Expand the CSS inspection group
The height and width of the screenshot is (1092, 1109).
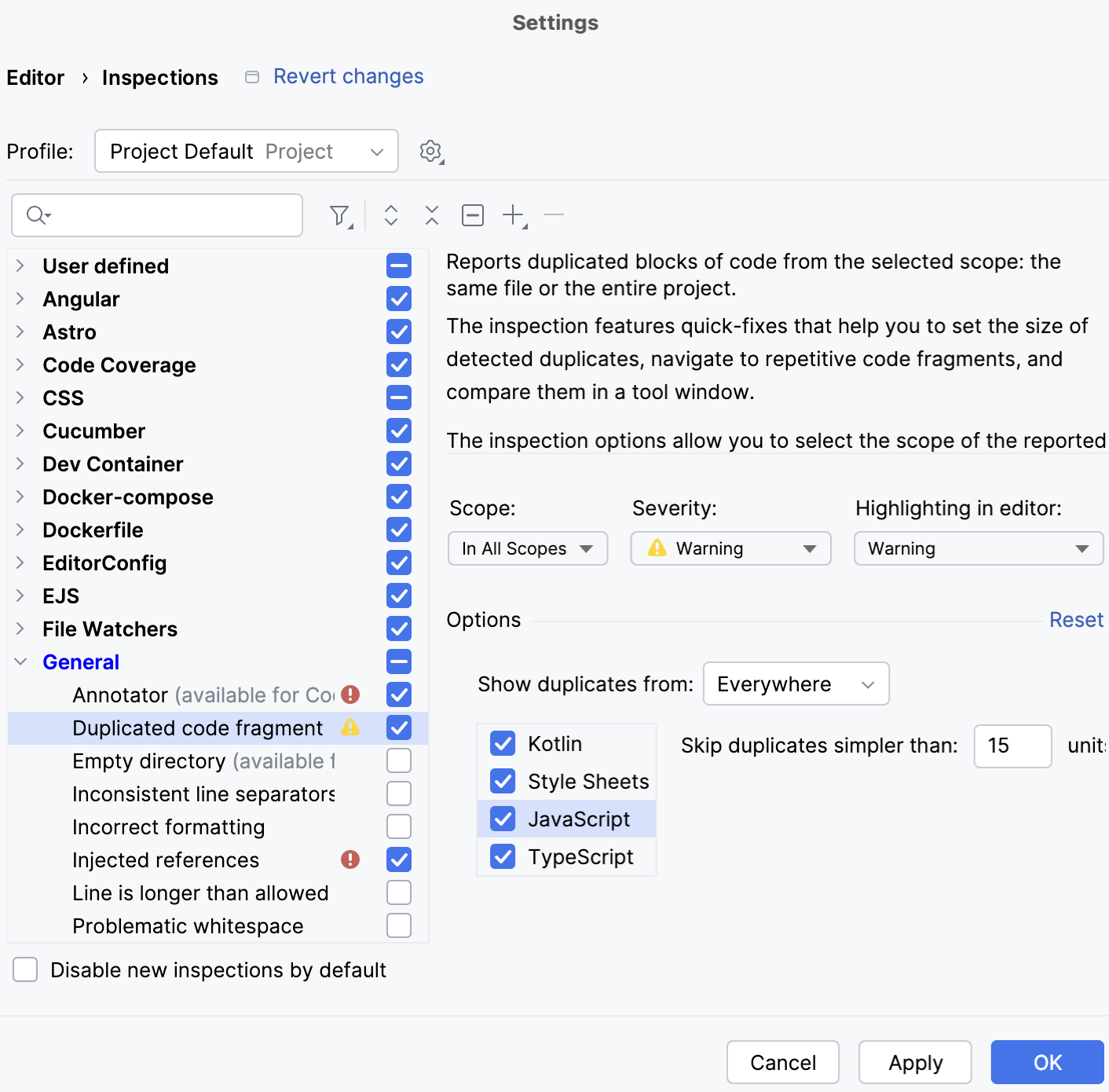click(19, 398)
